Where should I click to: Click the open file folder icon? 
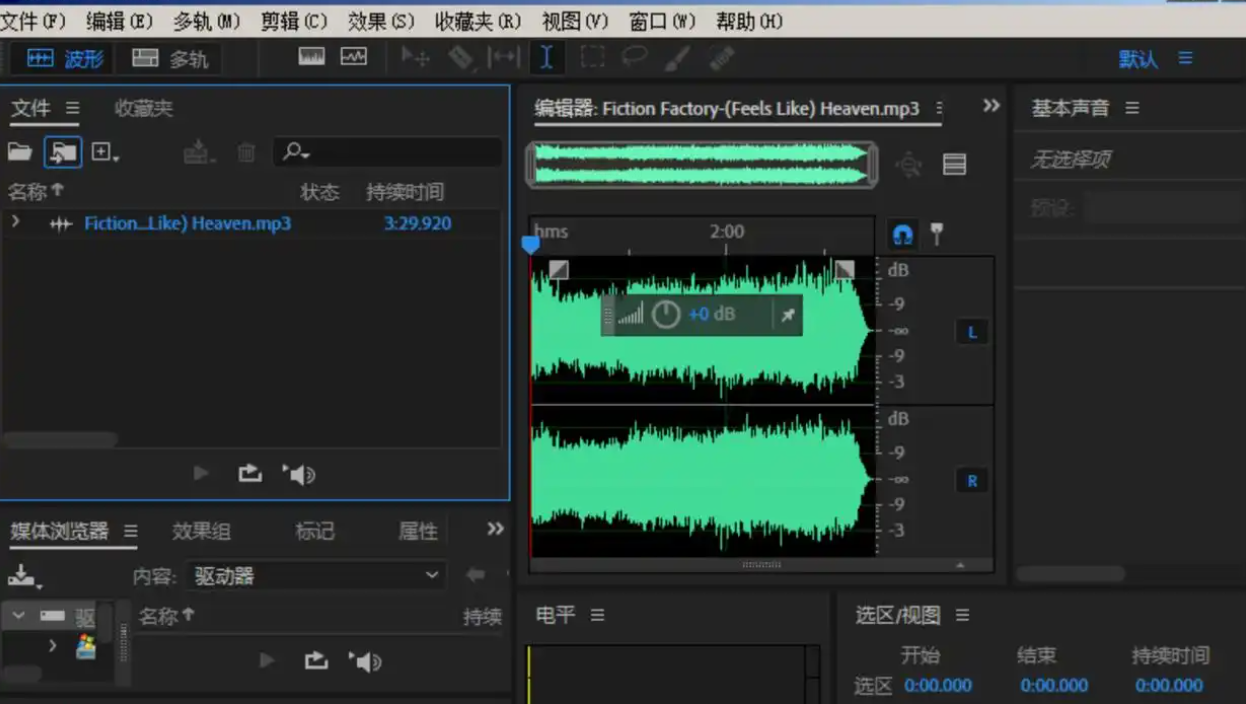point(20,152)
